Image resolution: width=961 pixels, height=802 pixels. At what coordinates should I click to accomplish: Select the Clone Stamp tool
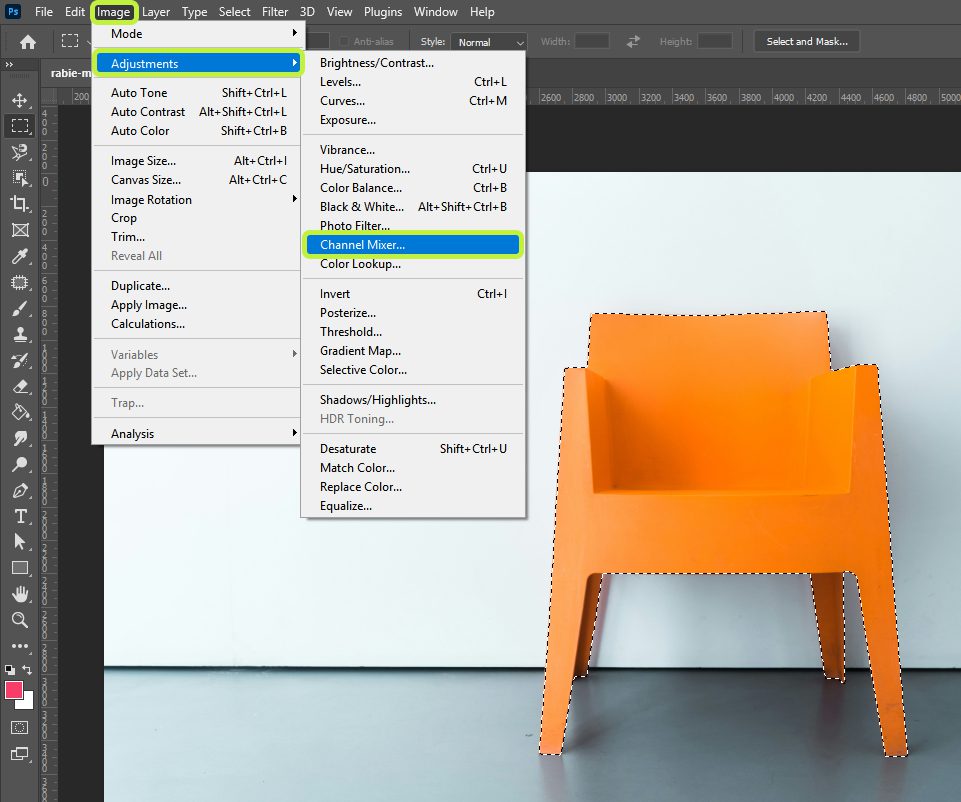click(20, 334)
